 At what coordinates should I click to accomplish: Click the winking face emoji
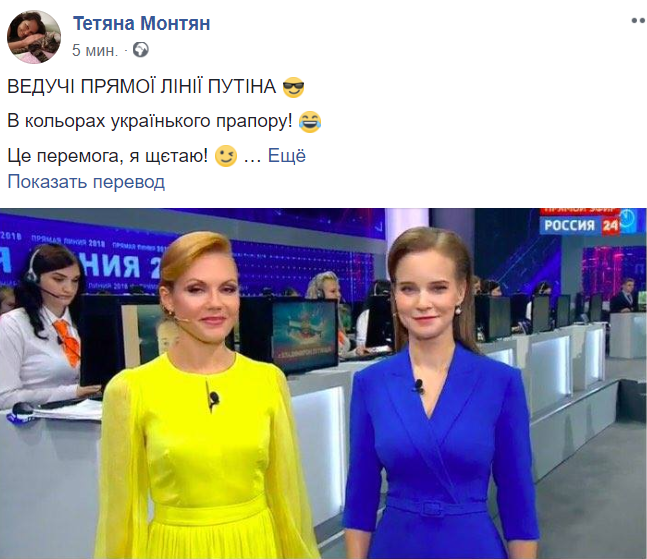226,156
